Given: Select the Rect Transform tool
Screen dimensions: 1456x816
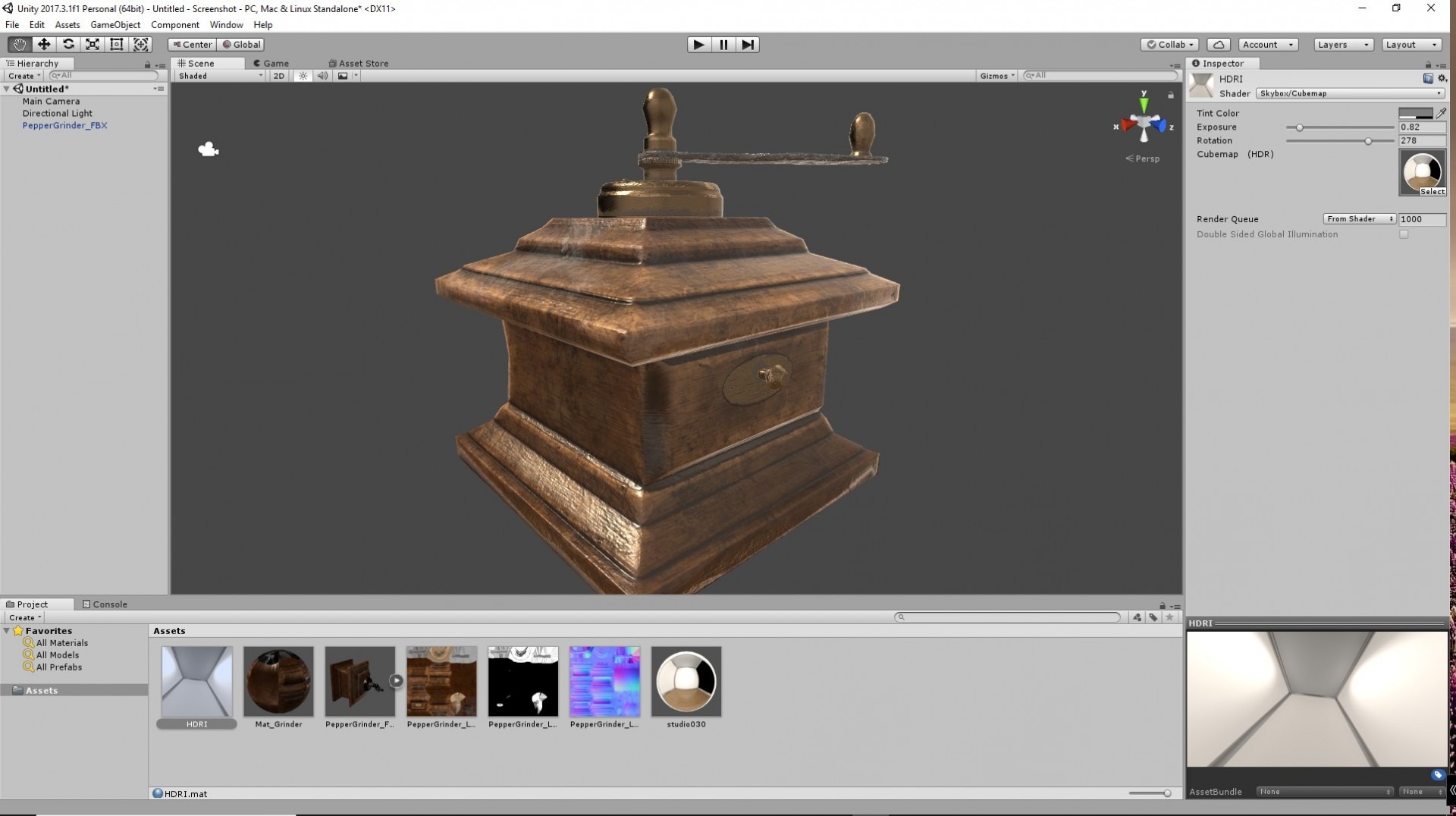Looking at the screenshot, I should point(117,45).
